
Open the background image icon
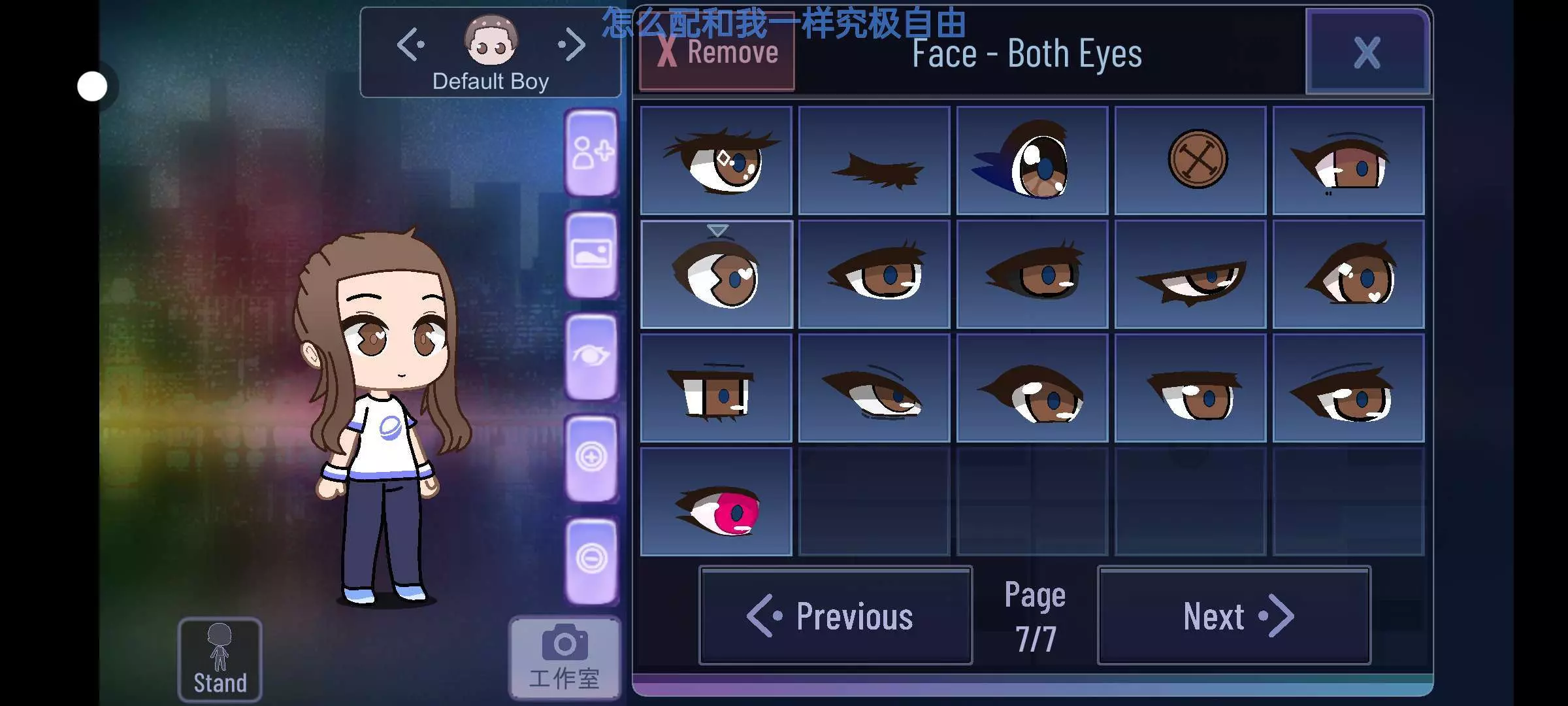592,254
